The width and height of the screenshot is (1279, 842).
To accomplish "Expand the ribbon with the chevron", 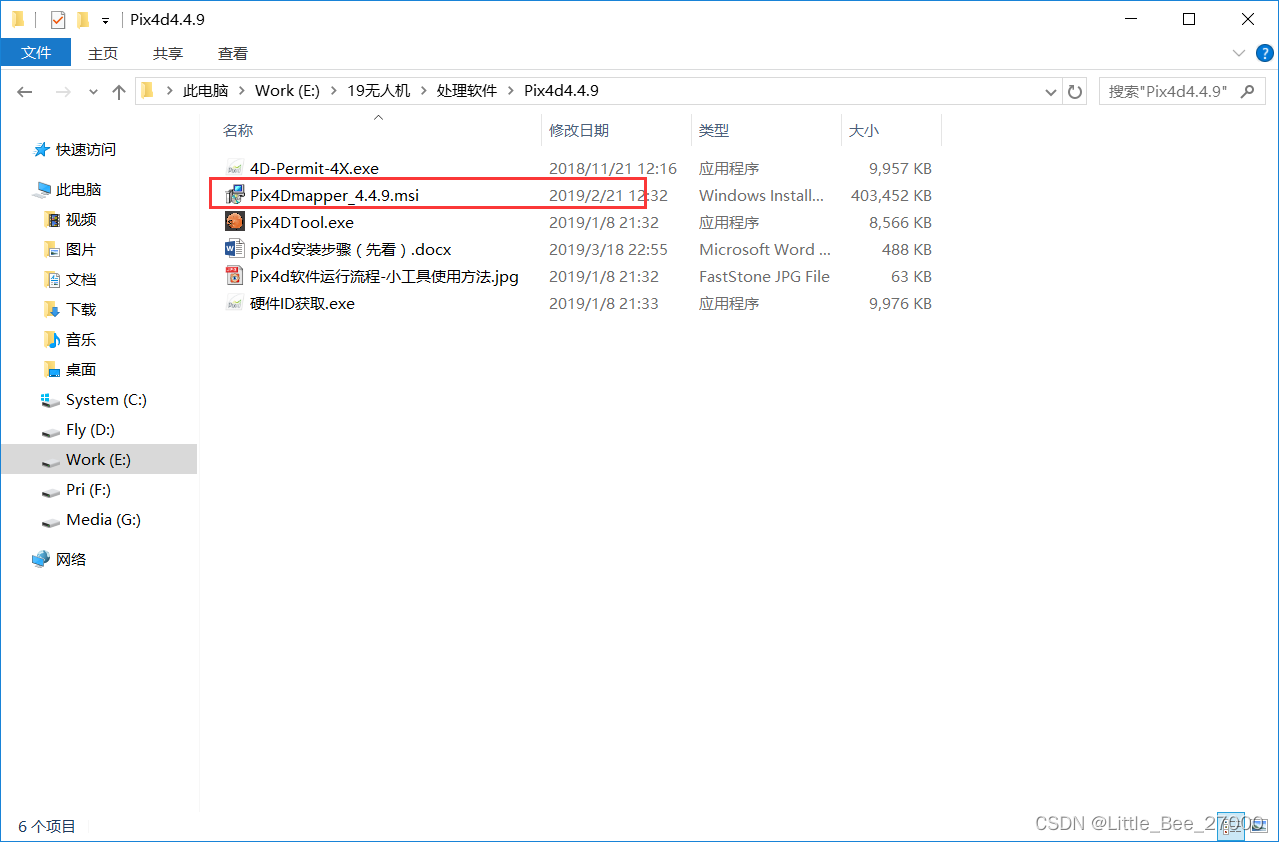I will coord(1240,53).
